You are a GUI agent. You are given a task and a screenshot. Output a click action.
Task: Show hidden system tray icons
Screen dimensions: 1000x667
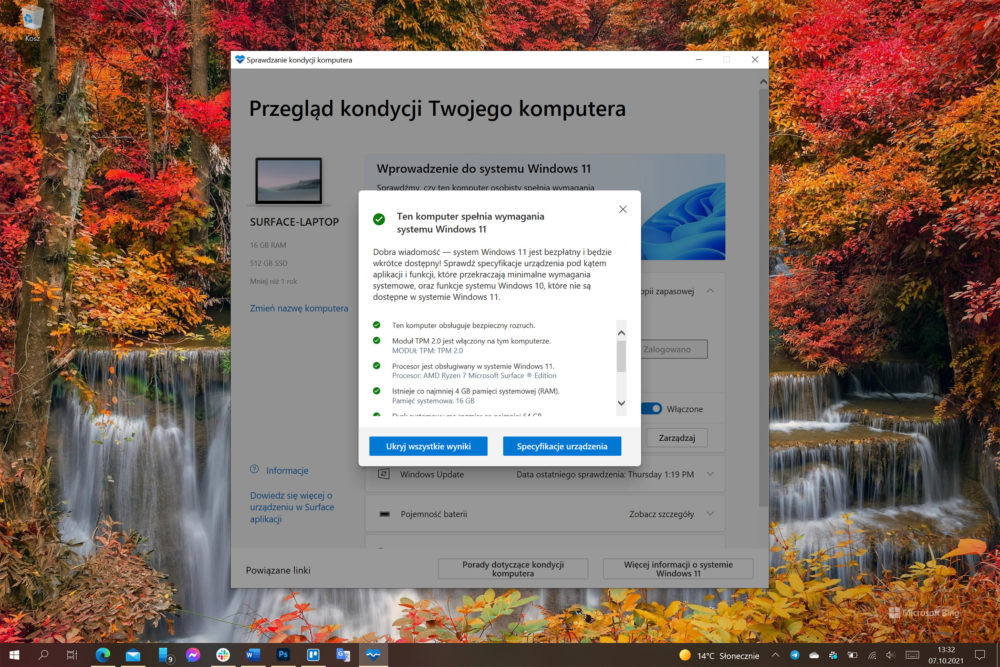point(776,655)
